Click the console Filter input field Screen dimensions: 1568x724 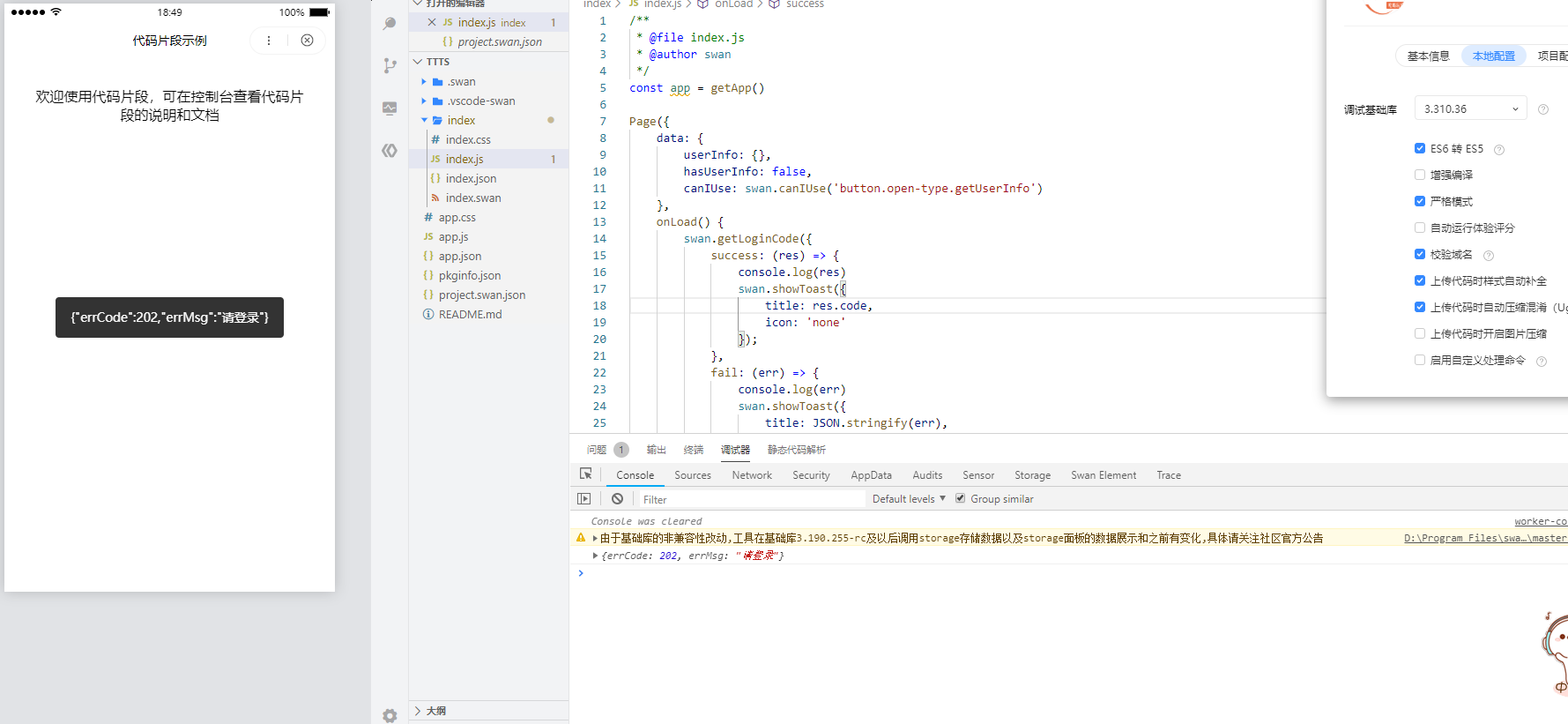[752, 499]
